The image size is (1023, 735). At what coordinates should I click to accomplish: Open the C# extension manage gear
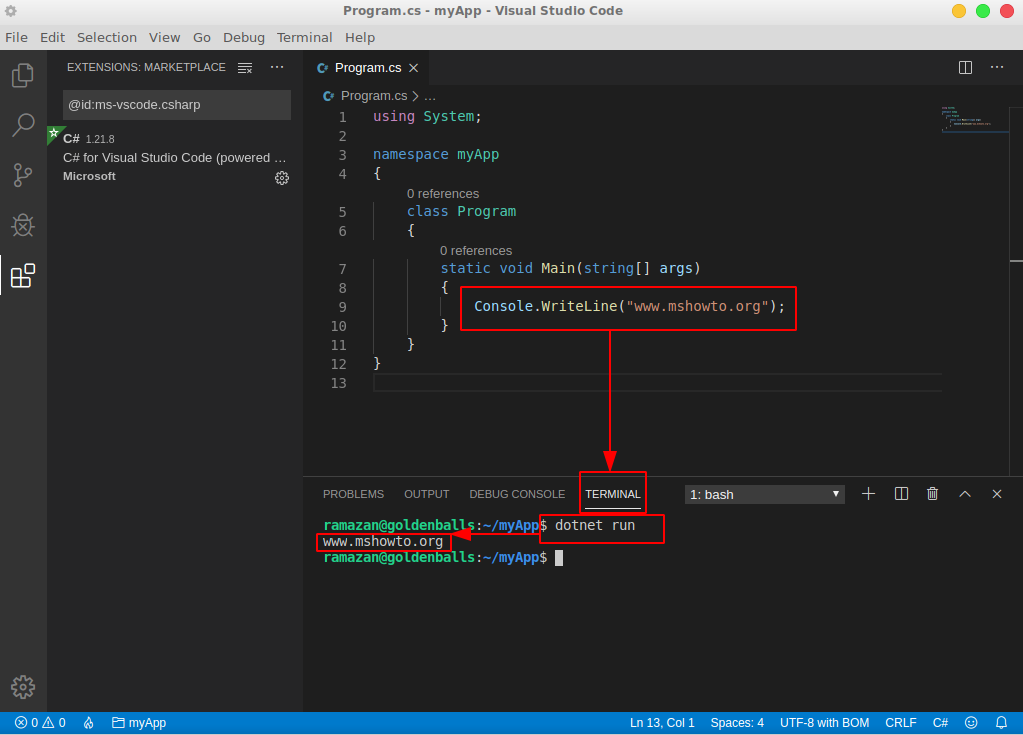tap(282, 178)
